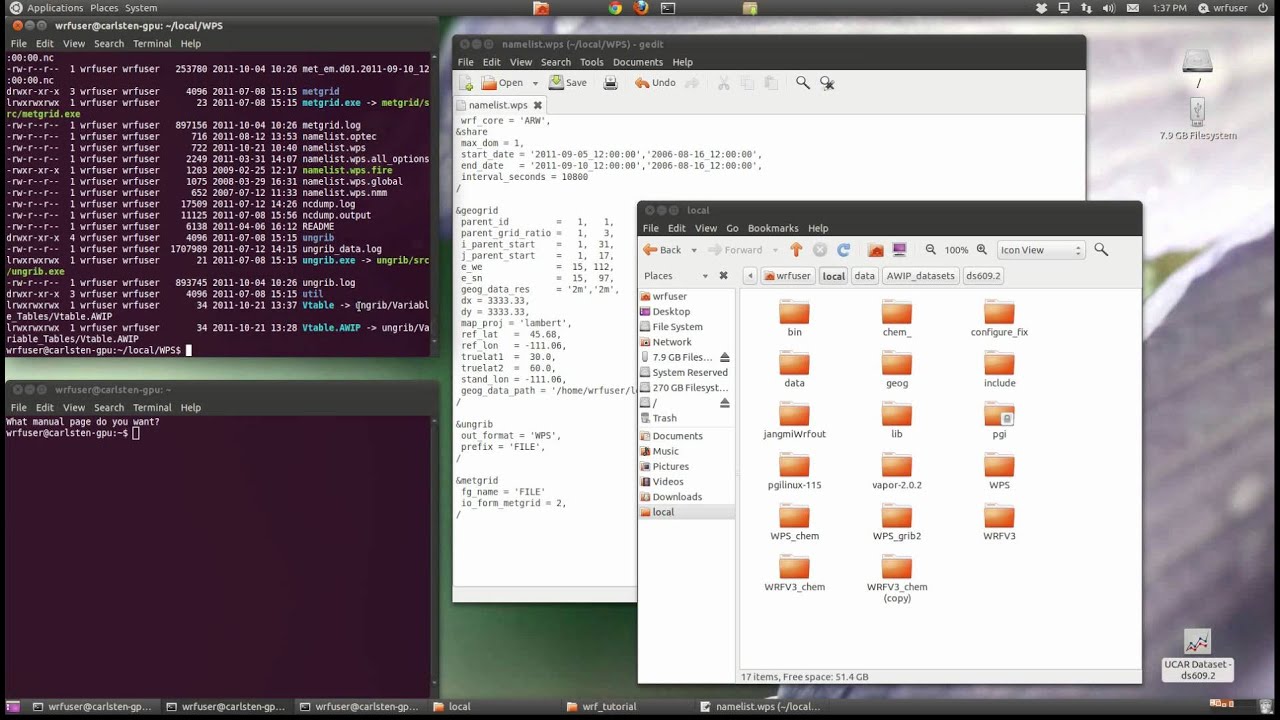The height and width of the screenshot is (720, 1280).
Task: Zoom out in the file browser
Action: 930,250
